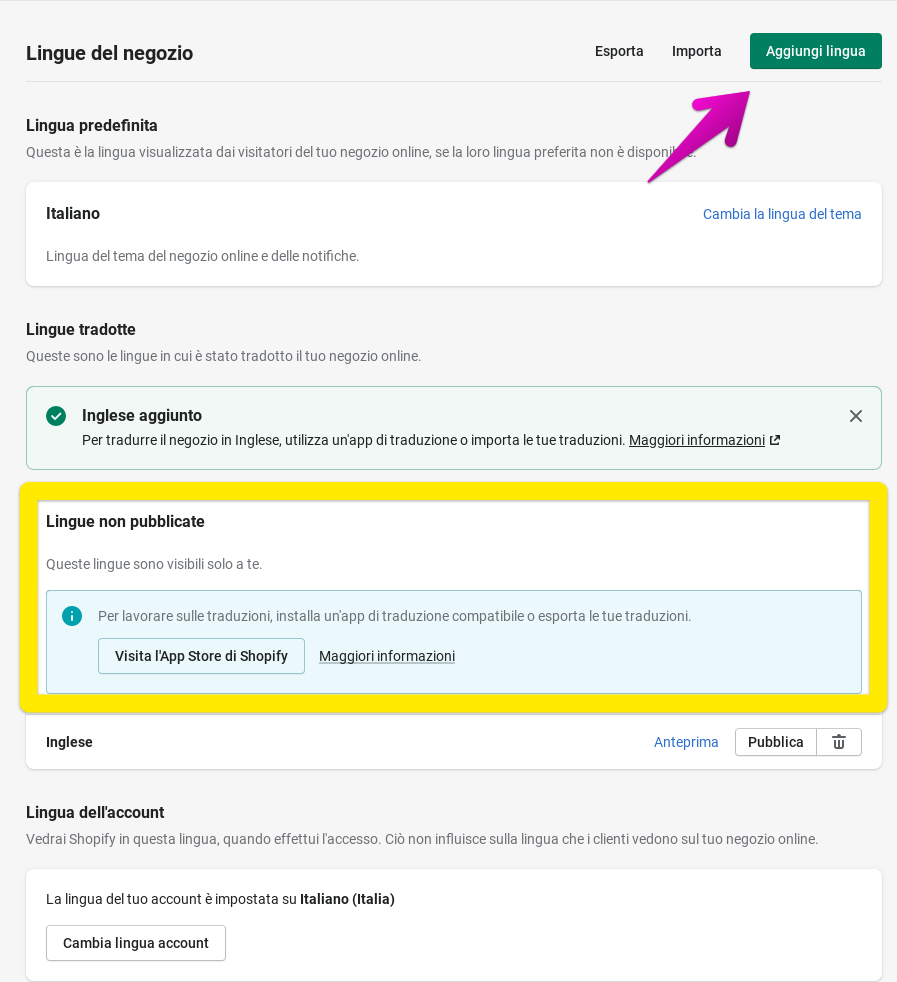Open Anteprima for Inglese

[686, 742]
